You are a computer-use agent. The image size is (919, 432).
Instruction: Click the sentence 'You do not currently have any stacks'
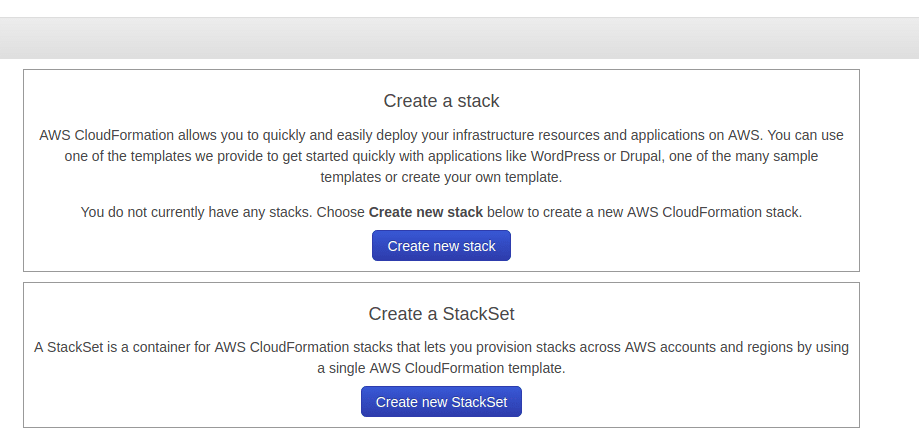(x=196, y=212)
